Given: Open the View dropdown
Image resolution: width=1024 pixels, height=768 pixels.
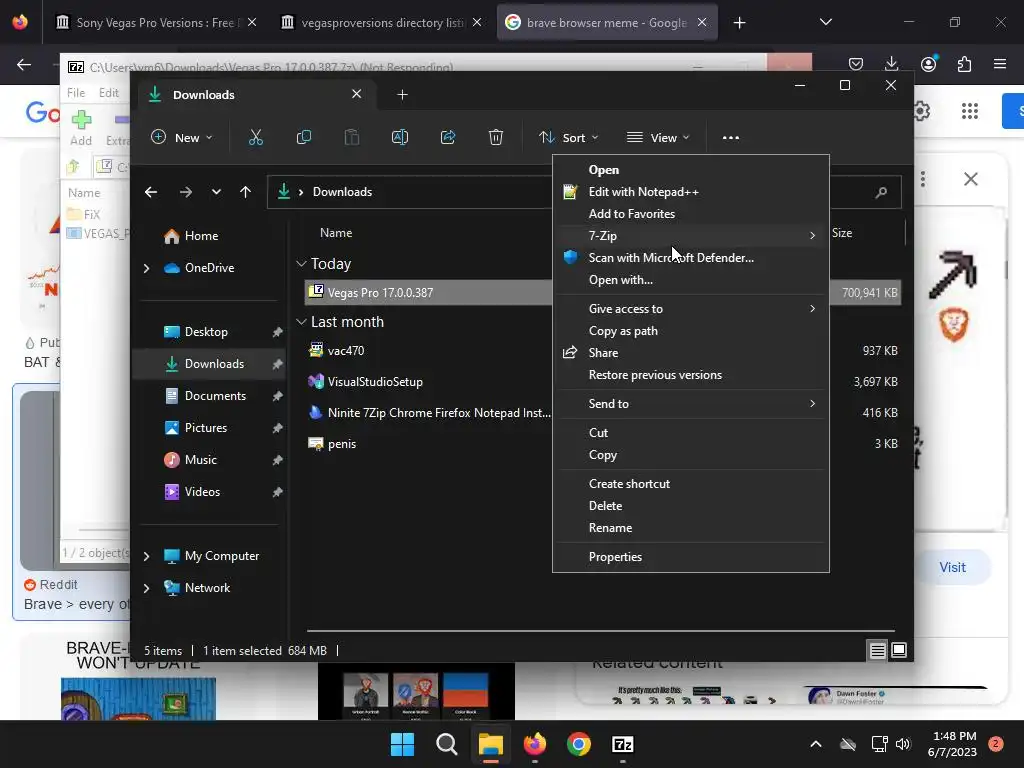Looking at the screenshot, I should [x=658, y=138].
